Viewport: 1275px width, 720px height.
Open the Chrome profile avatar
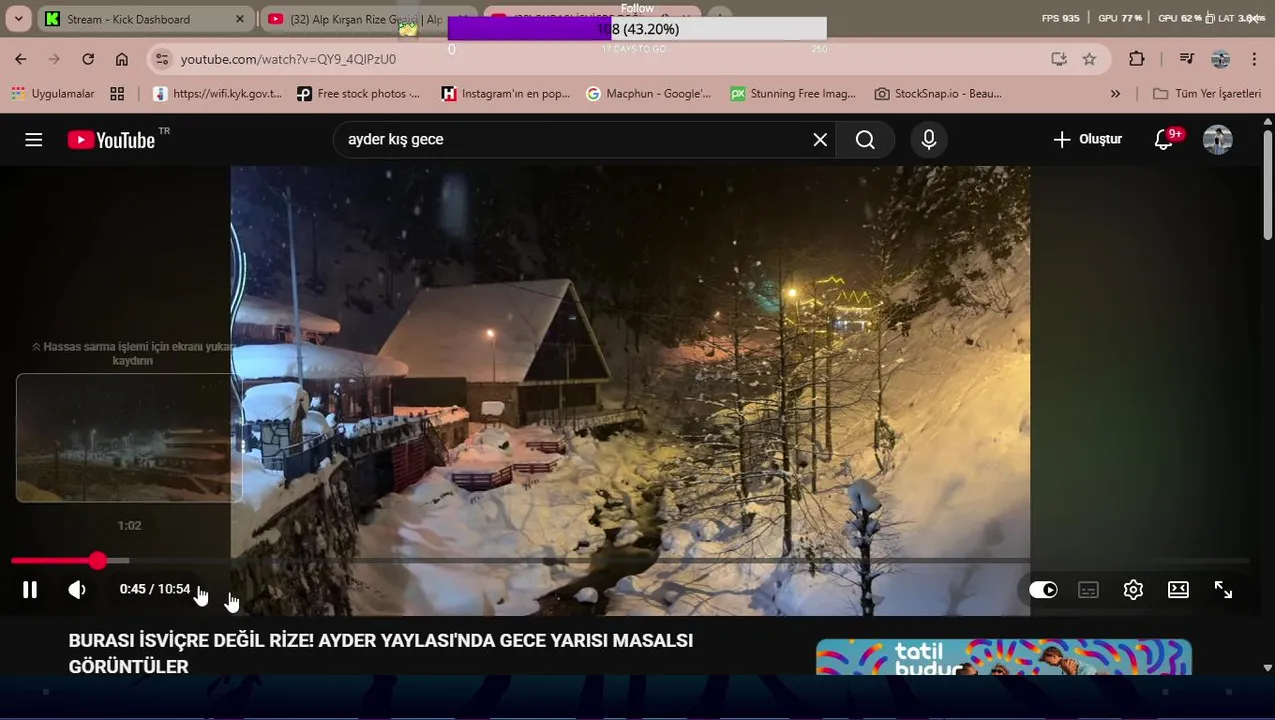pos(1220,59)
